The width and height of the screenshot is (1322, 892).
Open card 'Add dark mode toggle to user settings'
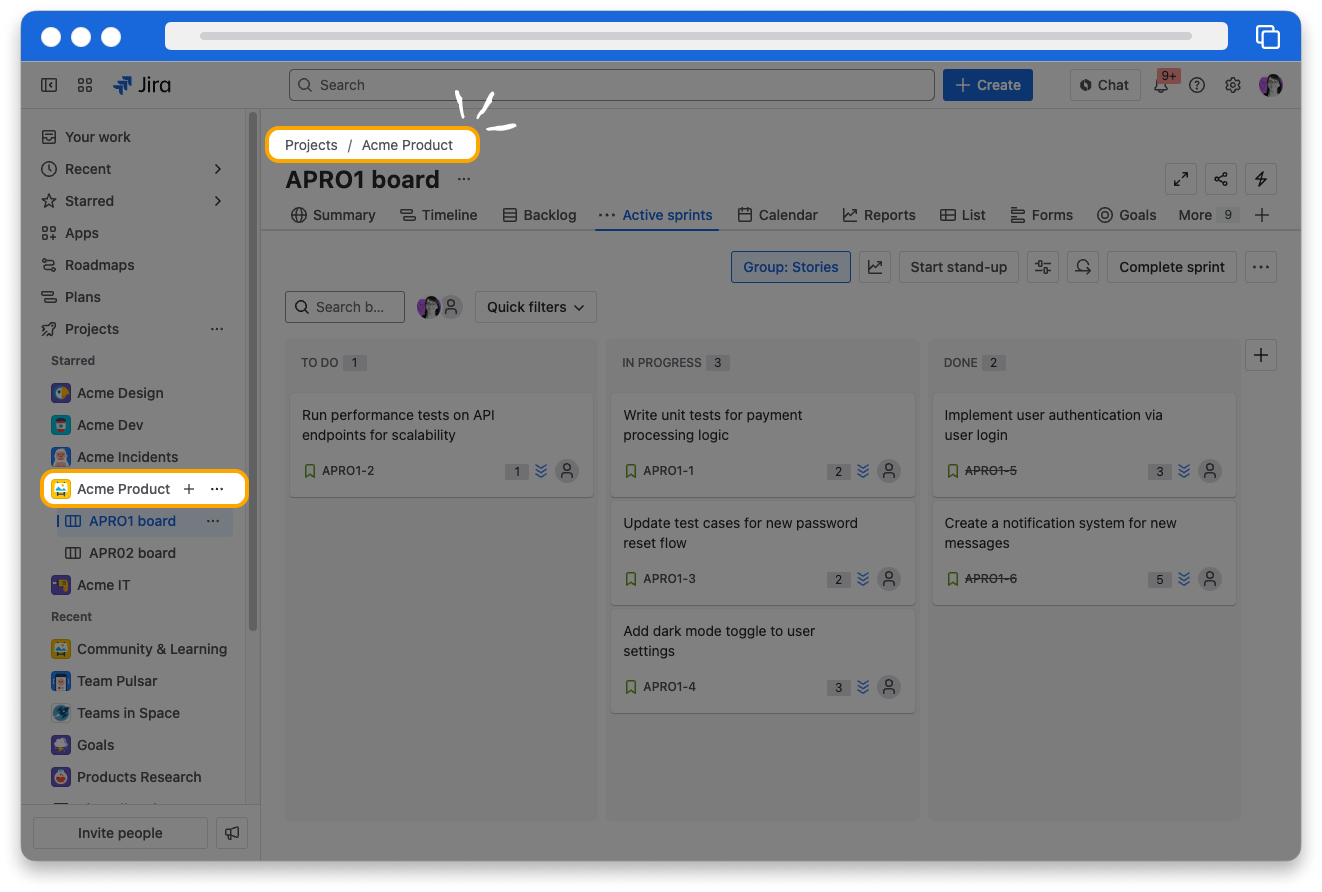coord(762,661)
